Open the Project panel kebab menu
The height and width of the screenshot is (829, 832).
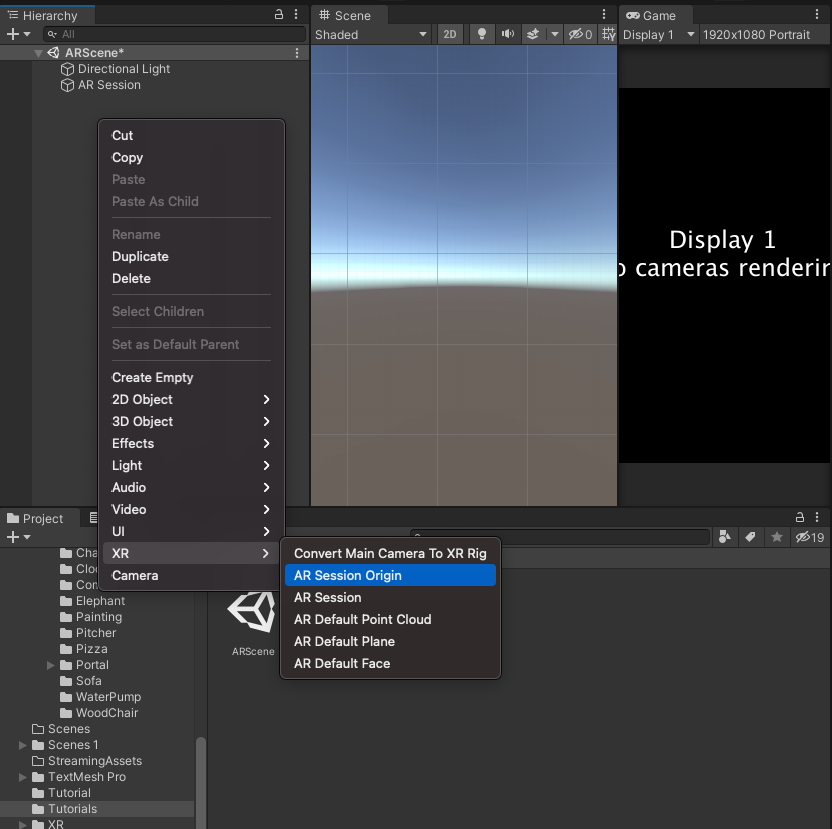point(817,517)
